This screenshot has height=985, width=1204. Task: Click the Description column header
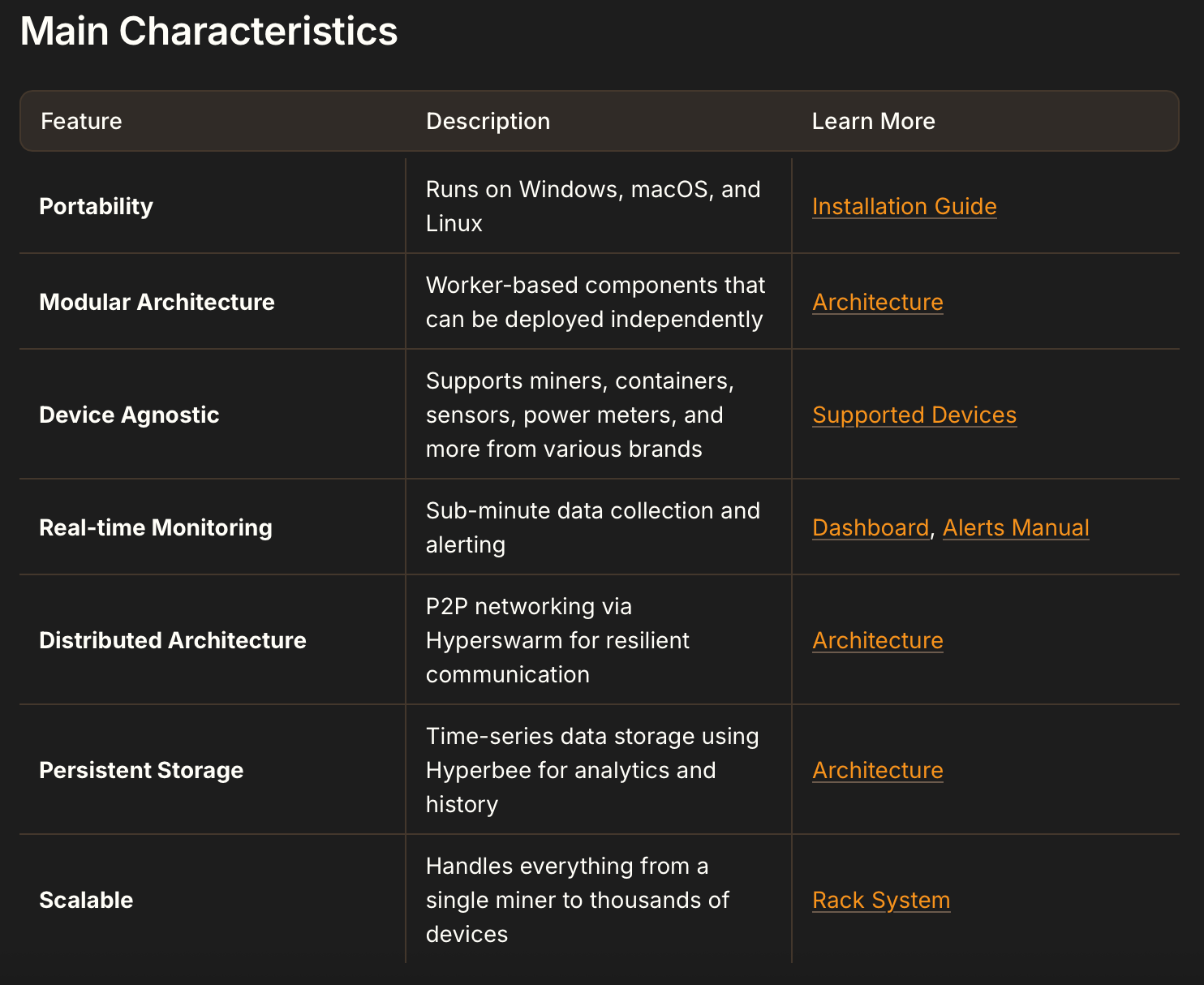tap(488, 121)
